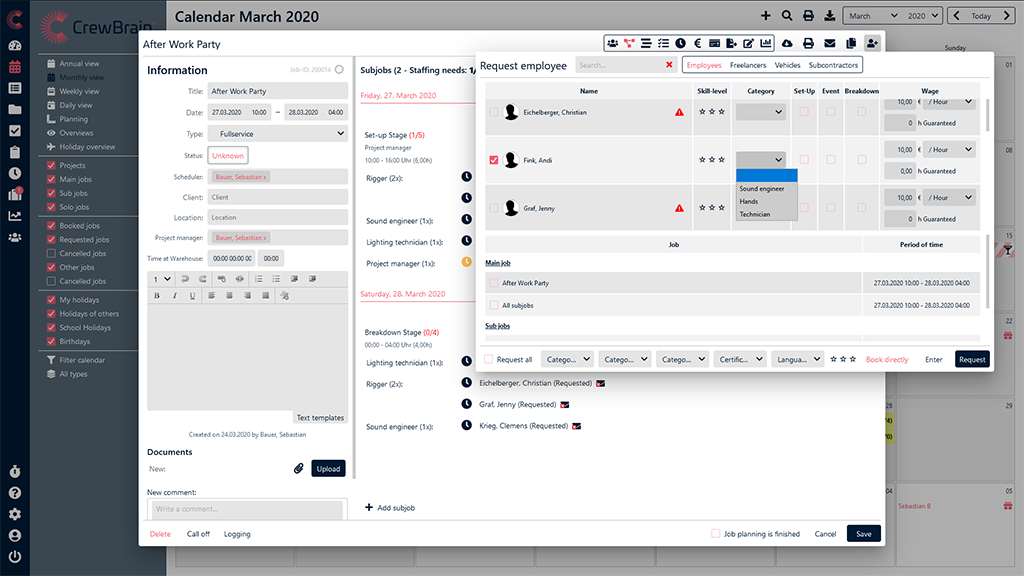Image resolution: width=1024 pixels, height=576 pixels.
Task: Click the job Title input field
Action: click(278, 91)
